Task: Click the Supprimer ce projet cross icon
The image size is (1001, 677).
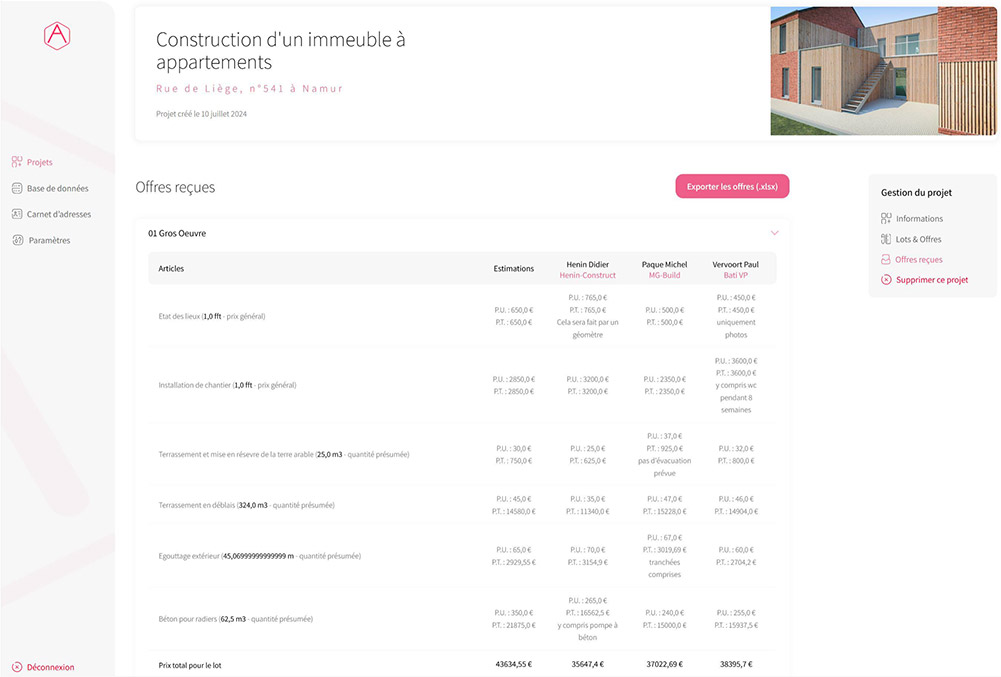Action: (x=887, y=280)
